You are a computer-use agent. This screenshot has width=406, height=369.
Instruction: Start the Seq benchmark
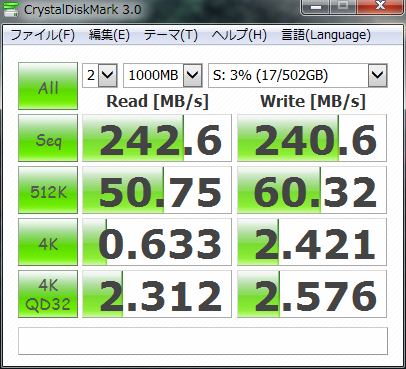[48, 138]
